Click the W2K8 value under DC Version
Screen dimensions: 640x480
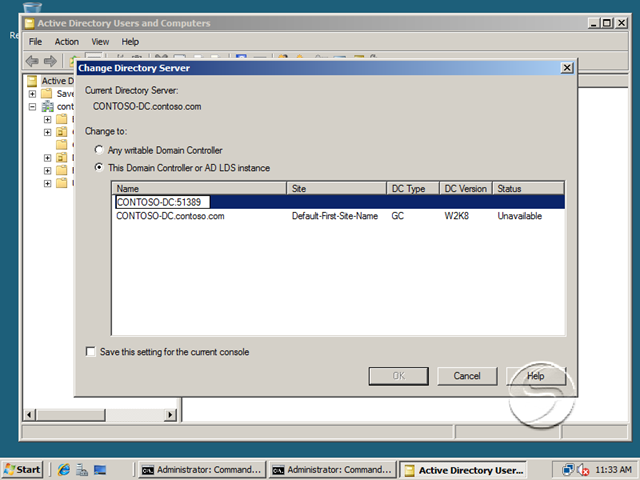click(x=457, y=216)
